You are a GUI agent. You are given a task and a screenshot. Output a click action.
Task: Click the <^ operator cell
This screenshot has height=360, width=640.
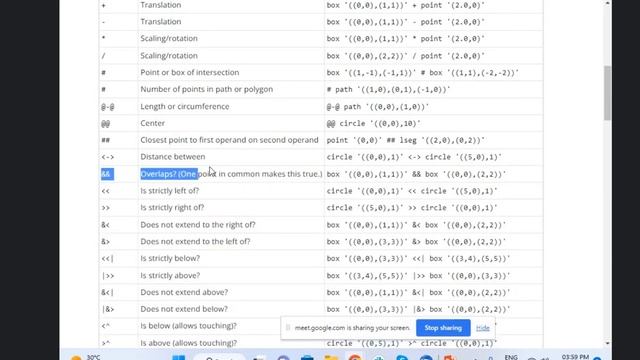coord(106,326)
